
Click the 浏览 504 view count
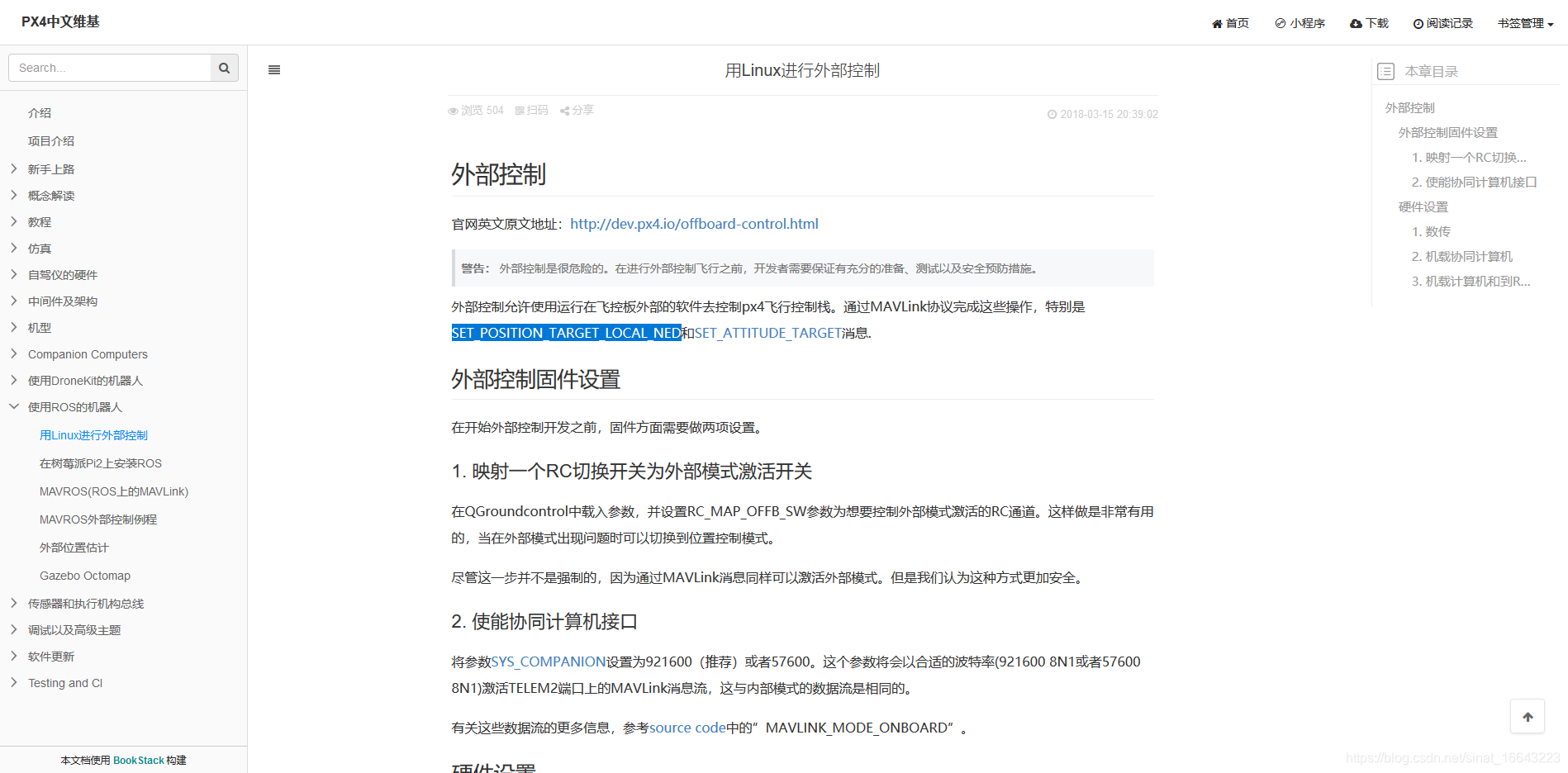click(x=475, y=110)
